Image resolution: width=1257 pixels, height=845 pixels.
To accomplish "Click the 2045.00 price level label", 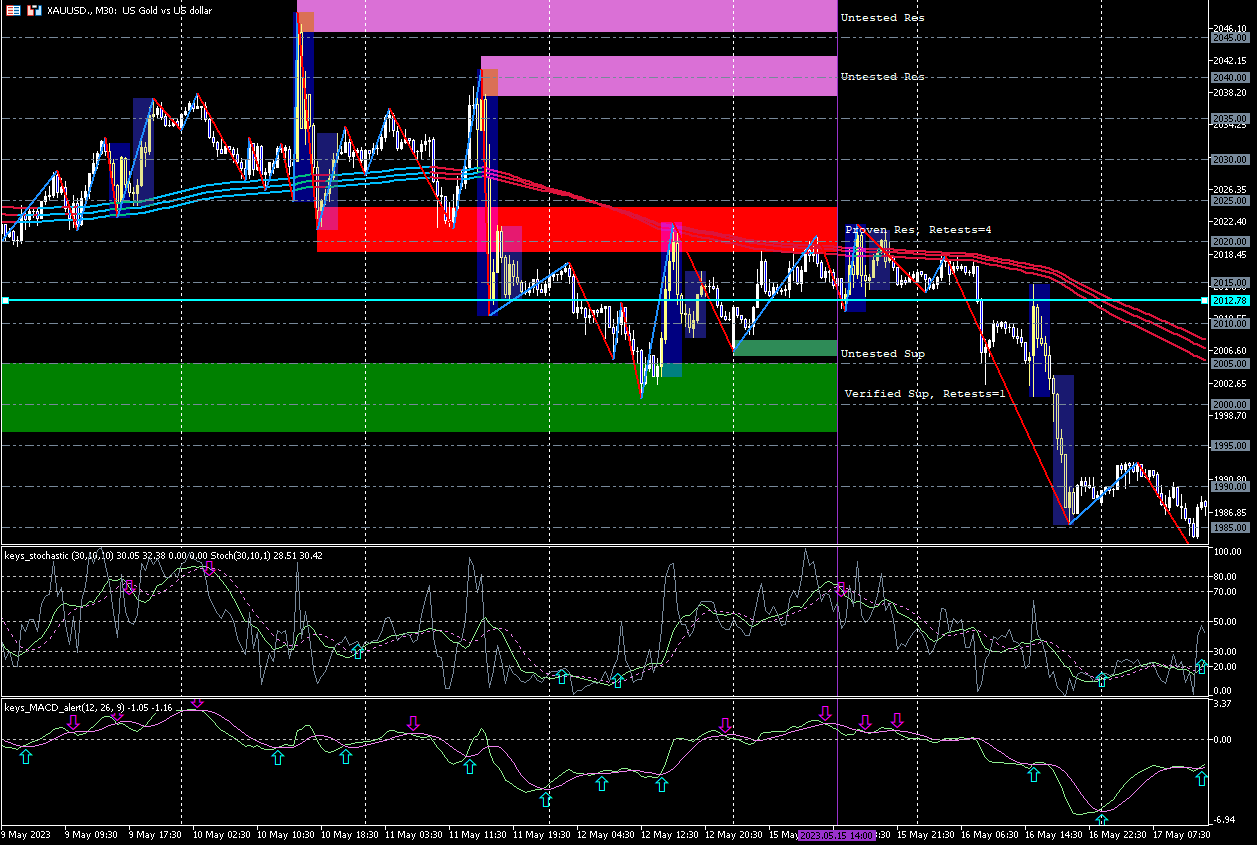I will point(1229,37).
